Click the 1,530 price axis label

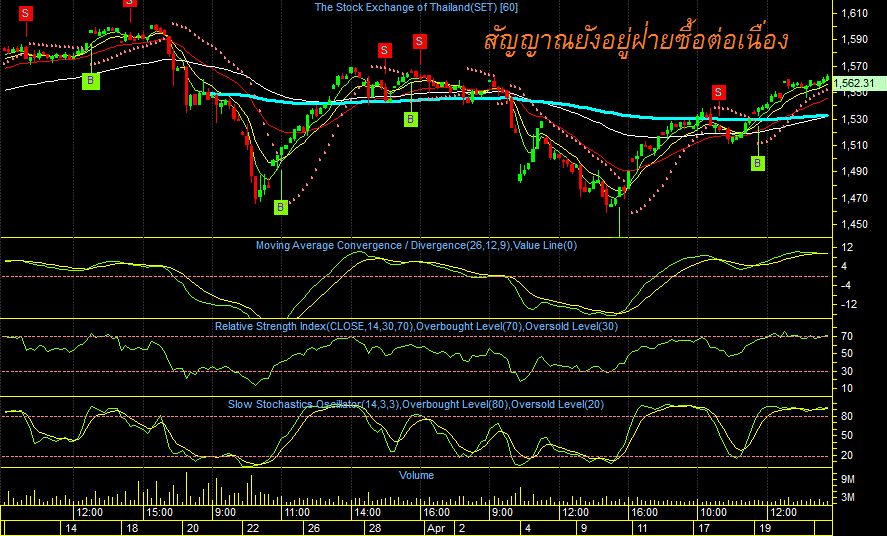coord(854,119)
